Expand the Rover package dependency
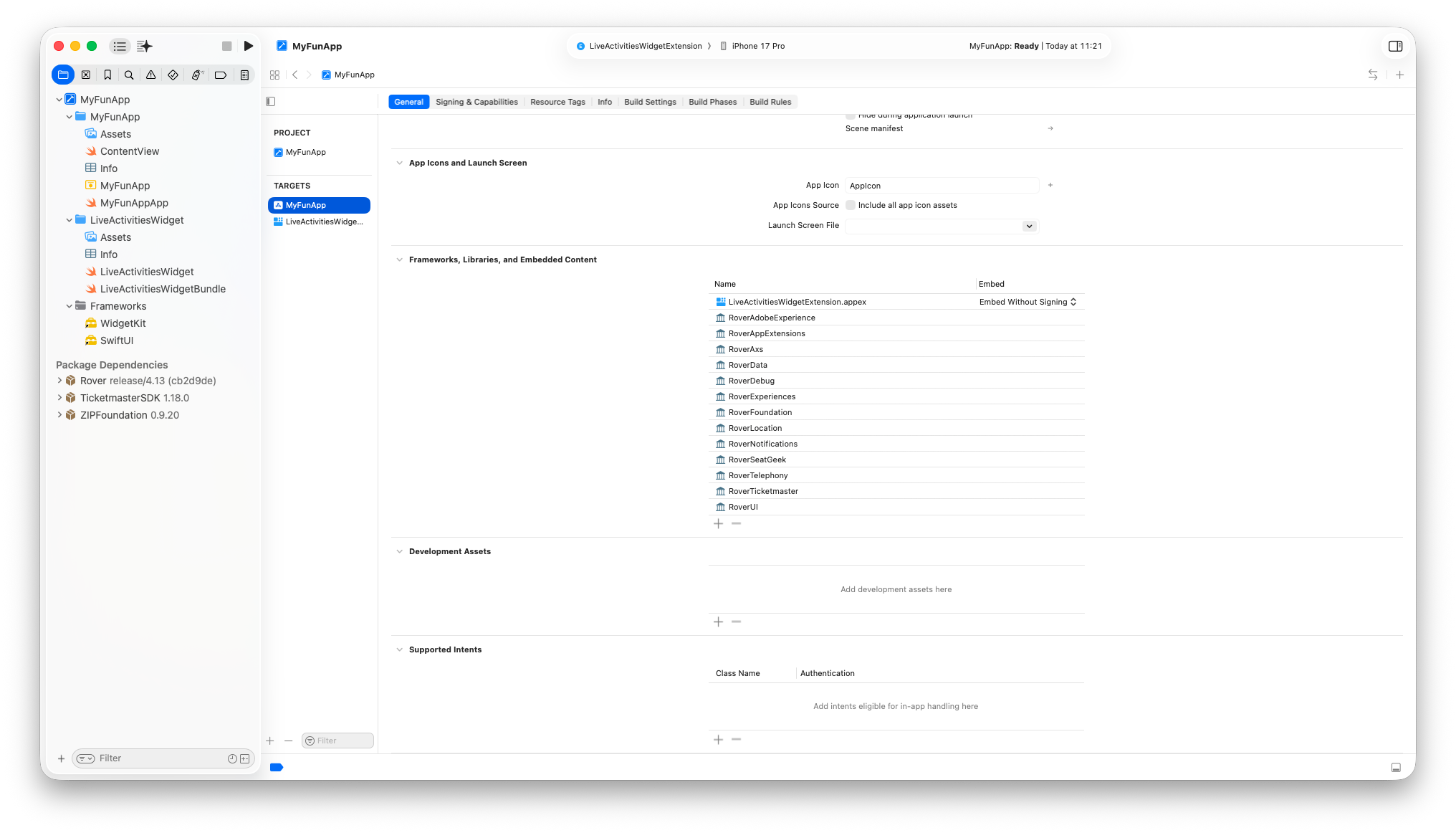This screenshot has width=1456, height=833. tap(59, 381)
